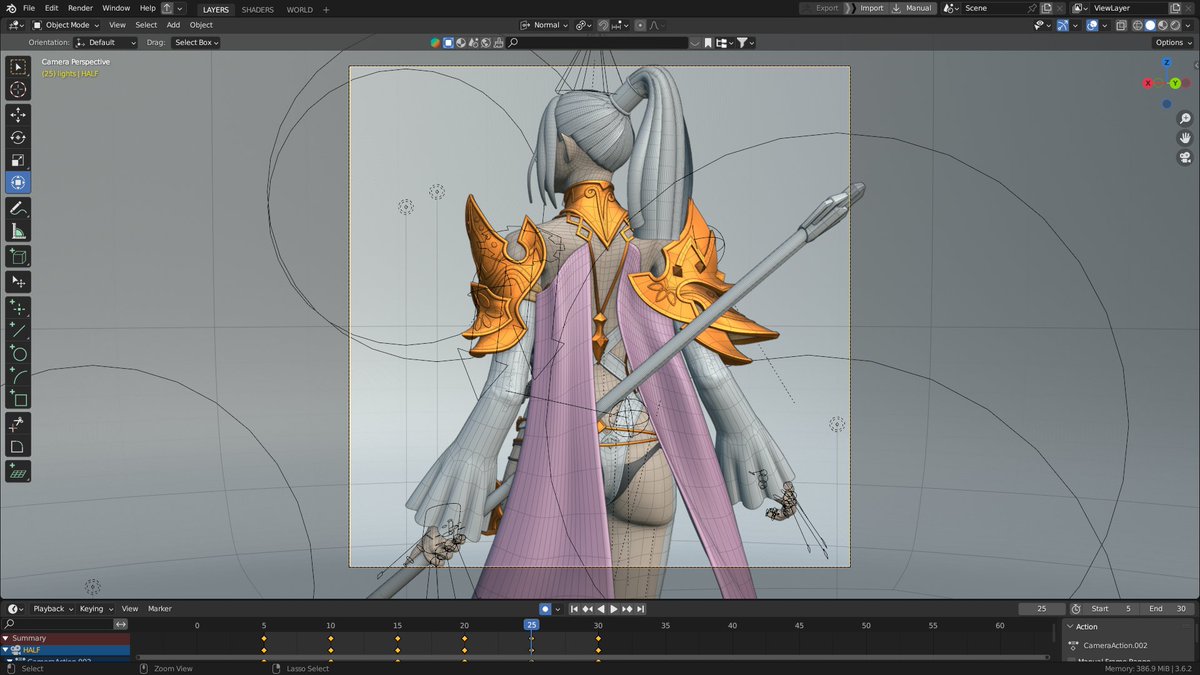Switch to WORLD workspace tab
Screen dimensions: 1200x675
pos(299,9)
